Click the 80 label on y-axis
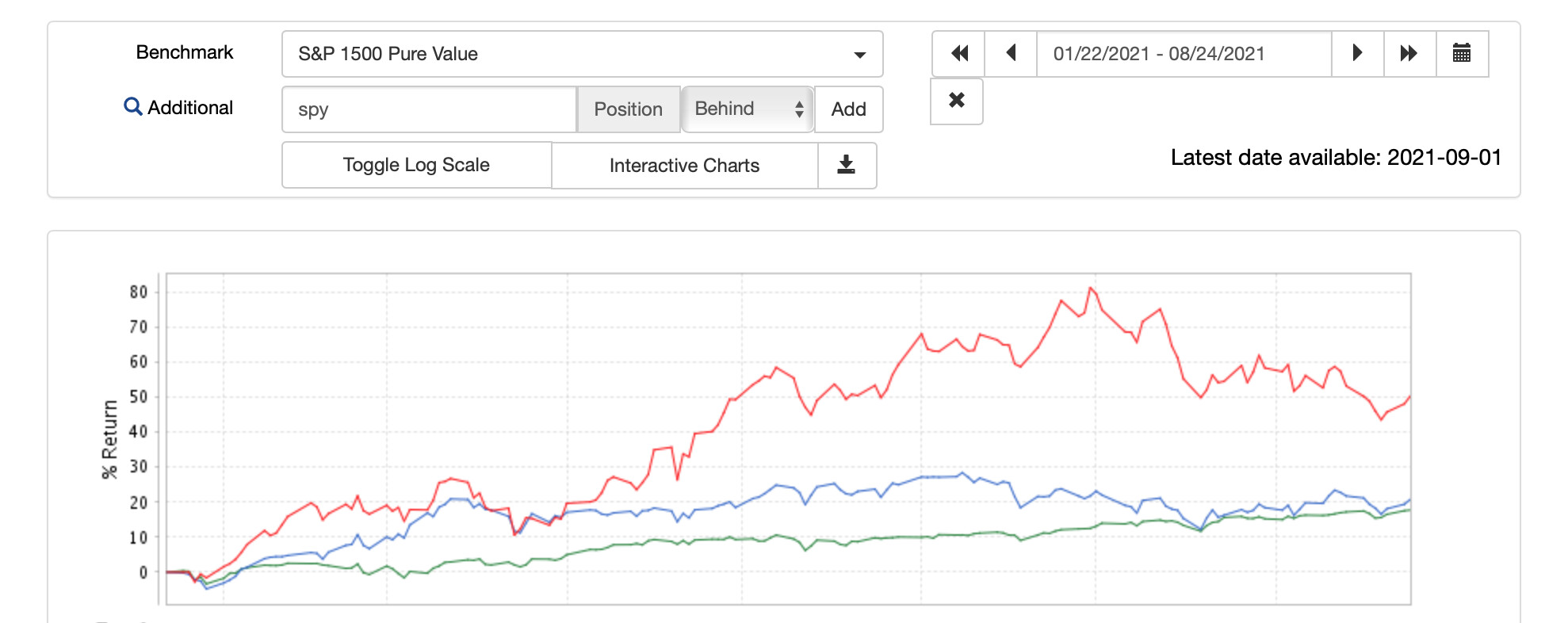 [139, 292]
